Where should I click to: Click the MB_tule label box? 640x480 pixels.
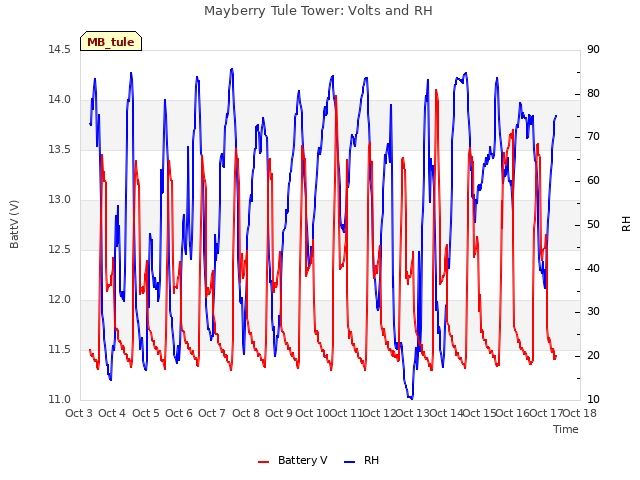[111, 41]
